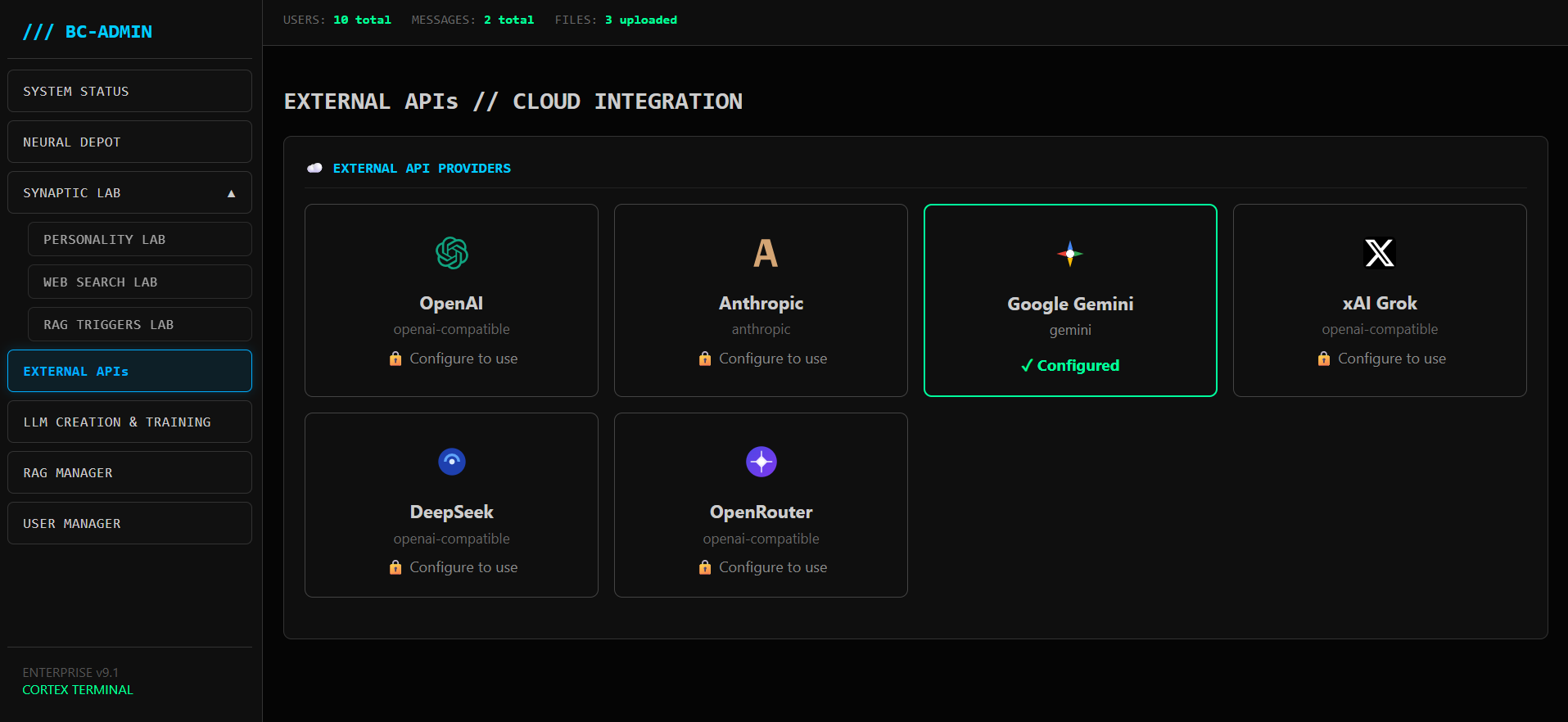This screenshot has height=722, width=1568.
Task: Click Configured status on Google Gemini
Action: [x=1070, y=366]
